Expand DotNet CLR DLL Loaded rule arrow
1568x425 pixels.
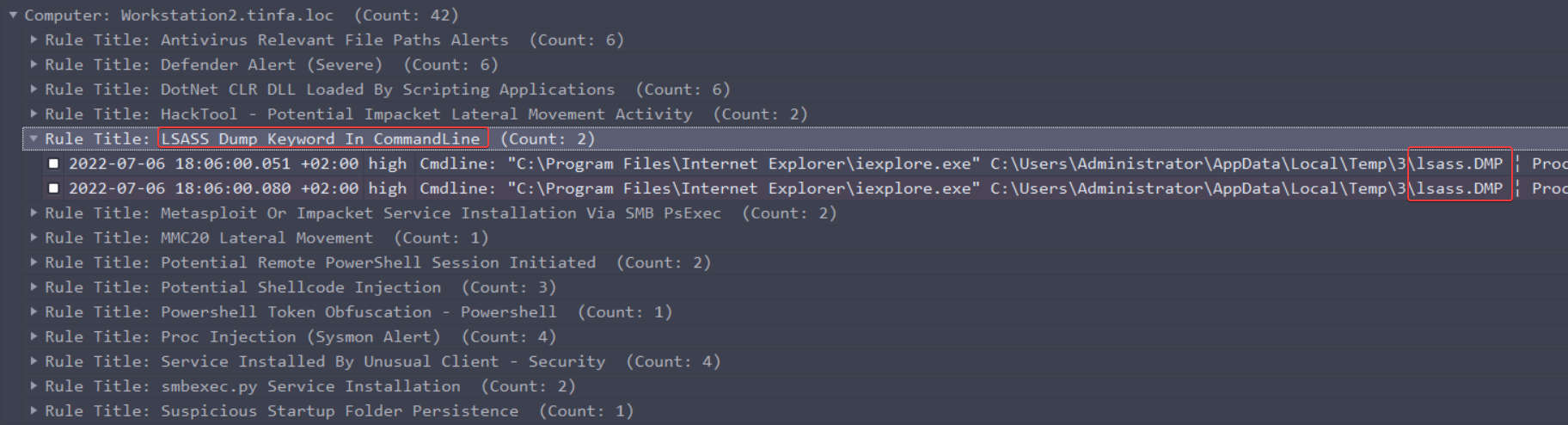34,89
